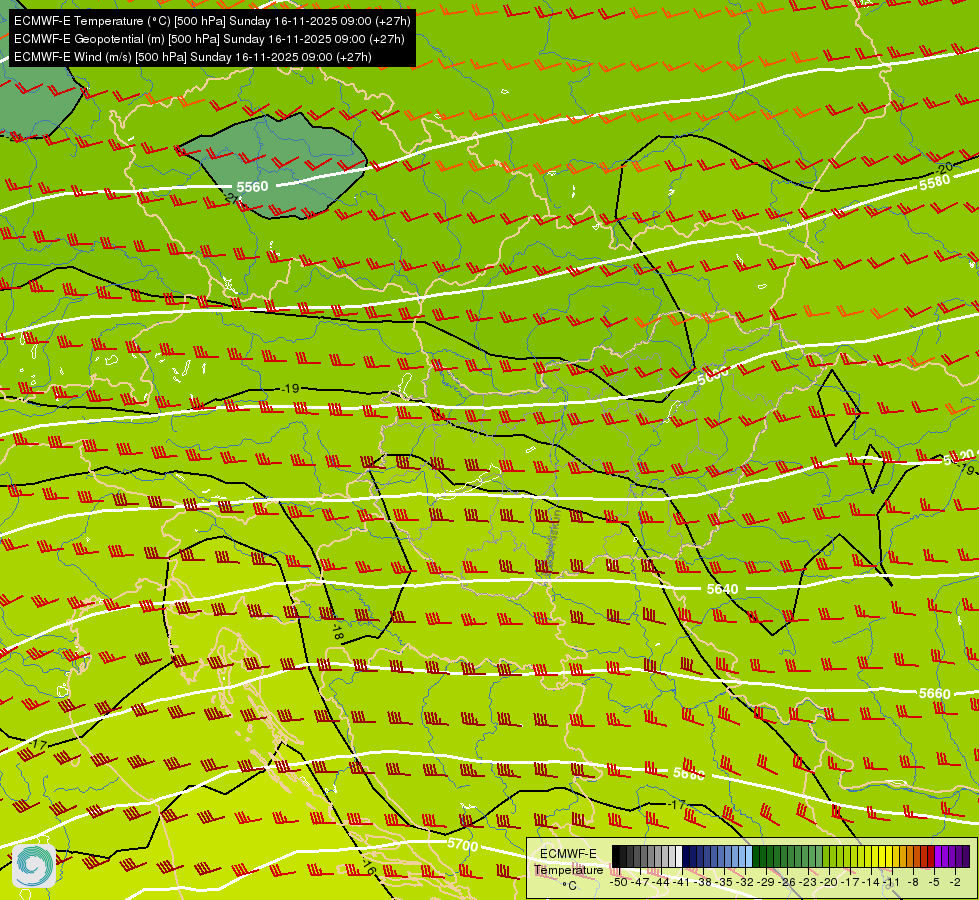
Task: Select the ECMWF-E Geopotential 500 hPa title line
Action: [209, 39]
